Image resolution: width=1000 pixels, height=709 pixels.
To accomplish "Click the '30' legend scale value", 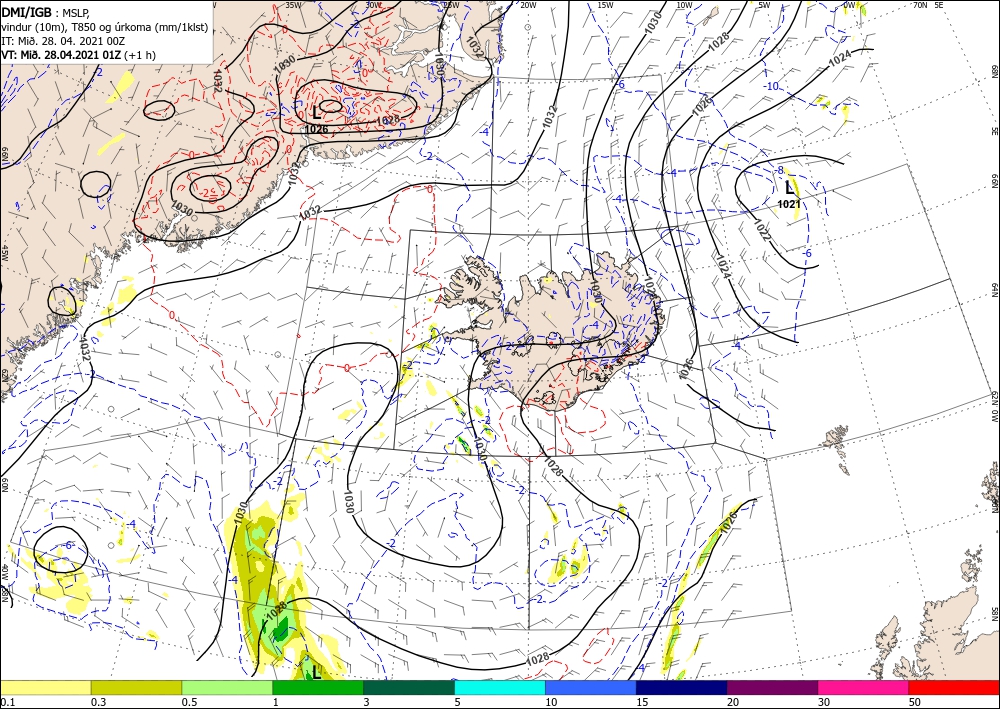I will click(823, 702).
